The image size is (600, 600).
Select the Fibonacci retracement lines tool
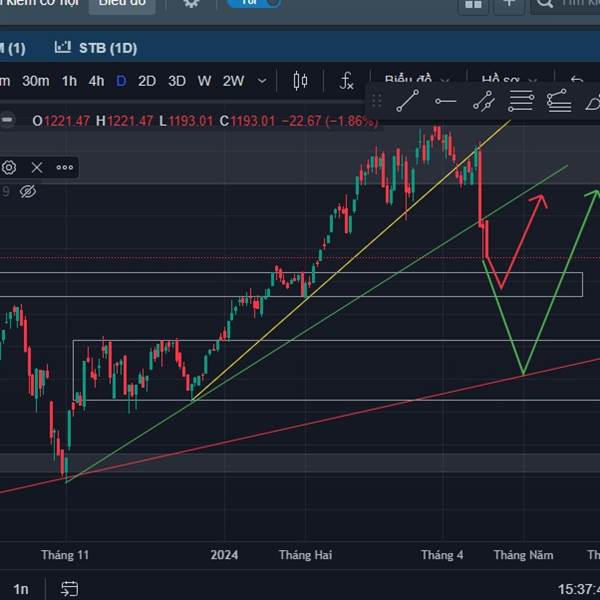(521, 101)
